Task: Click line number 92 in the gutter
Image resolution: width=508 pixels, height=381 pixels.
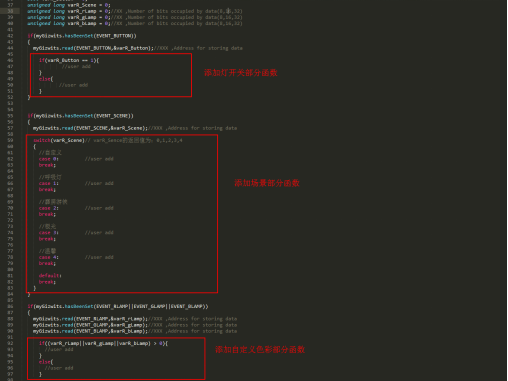Action: 10,343
